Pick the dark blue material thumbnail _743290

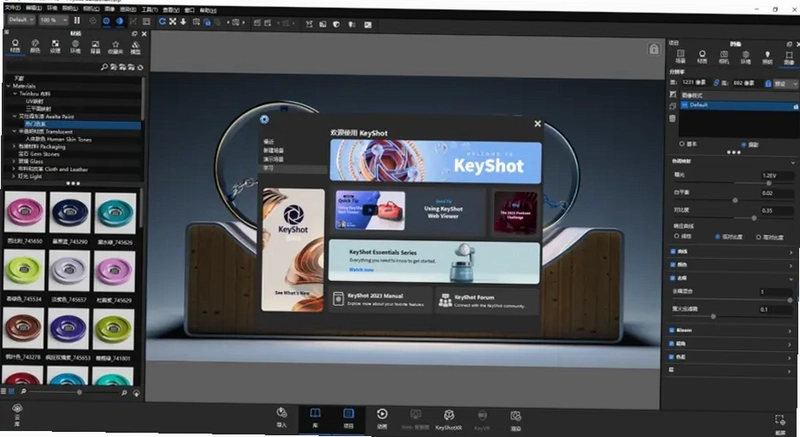tap(70, 213)
